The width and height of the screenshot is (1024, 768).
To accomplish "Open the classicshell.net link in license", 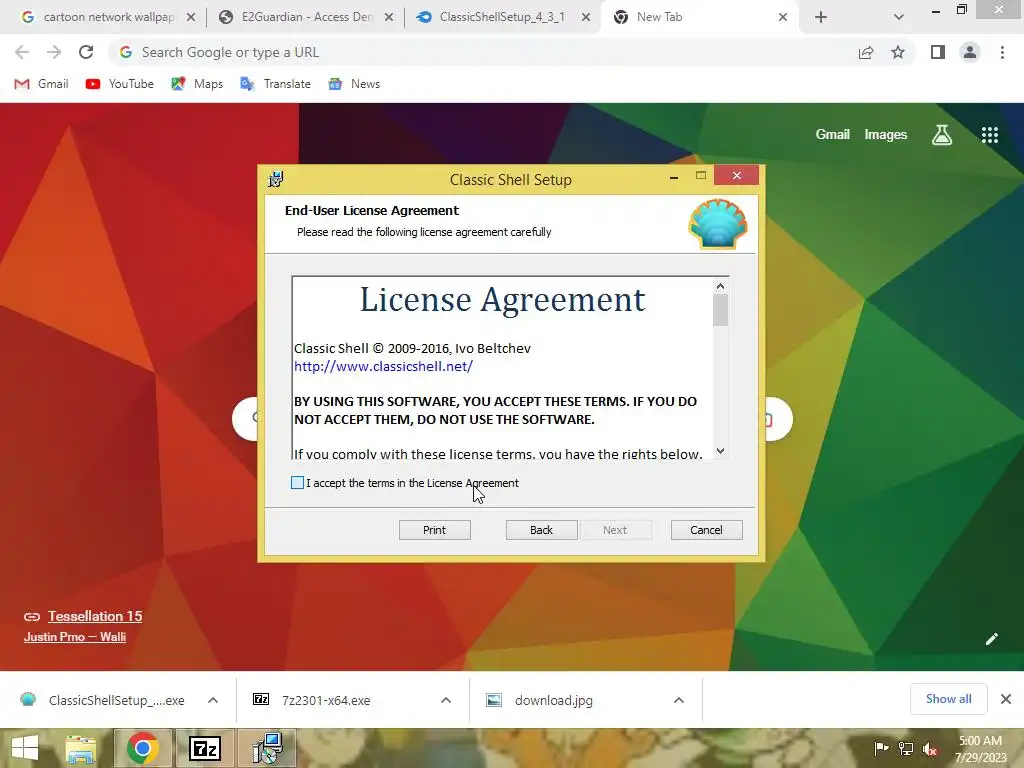I will click(x=383, y=366).
